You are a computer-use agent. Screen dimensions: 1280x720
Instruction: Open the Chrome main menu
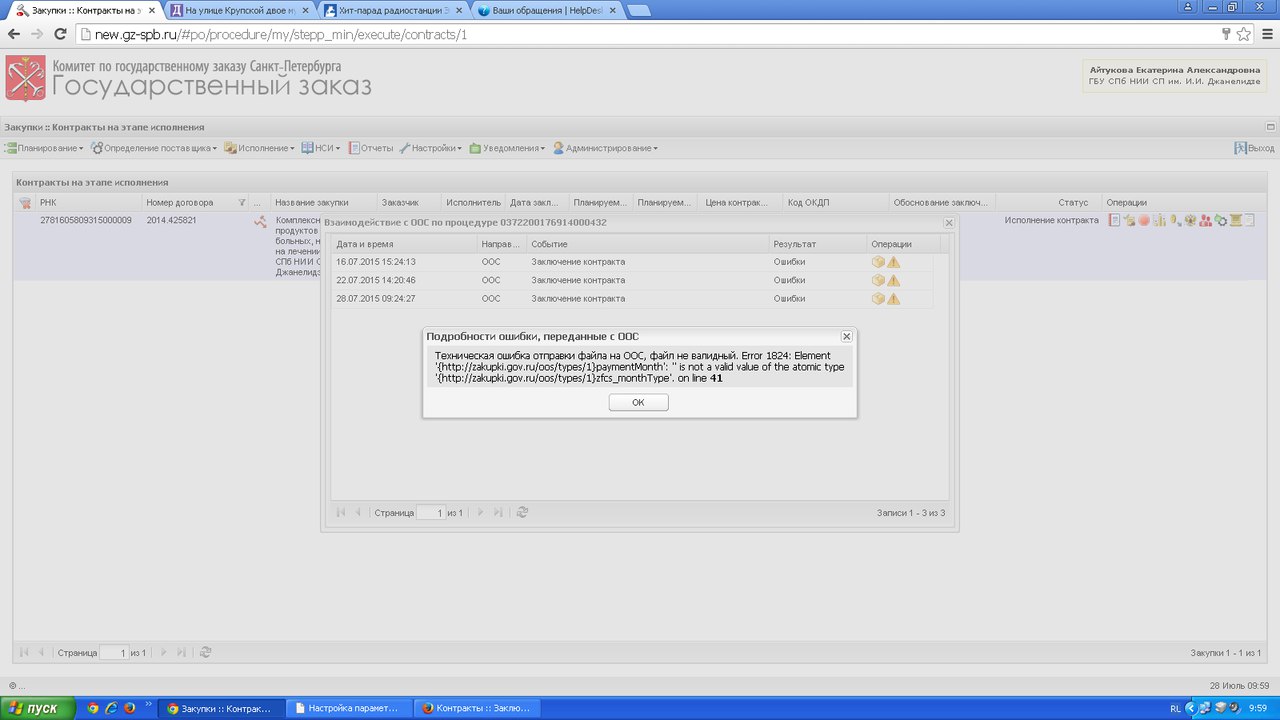coord(1266,34)
